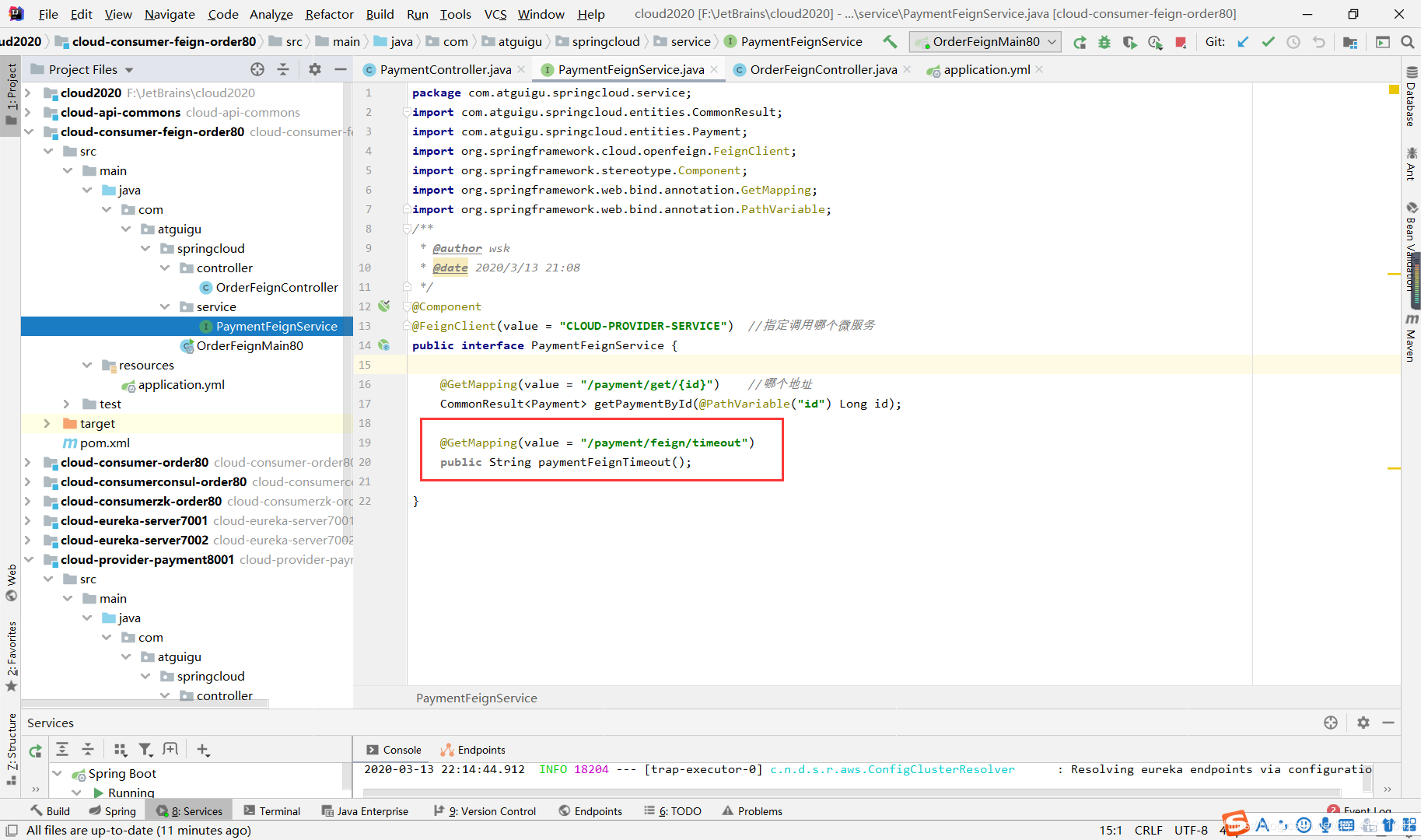Image resolution: width=1421 pixels, height=840 pixels.
Task: Open the VCS menu
Action: click(x=495, y=14)
